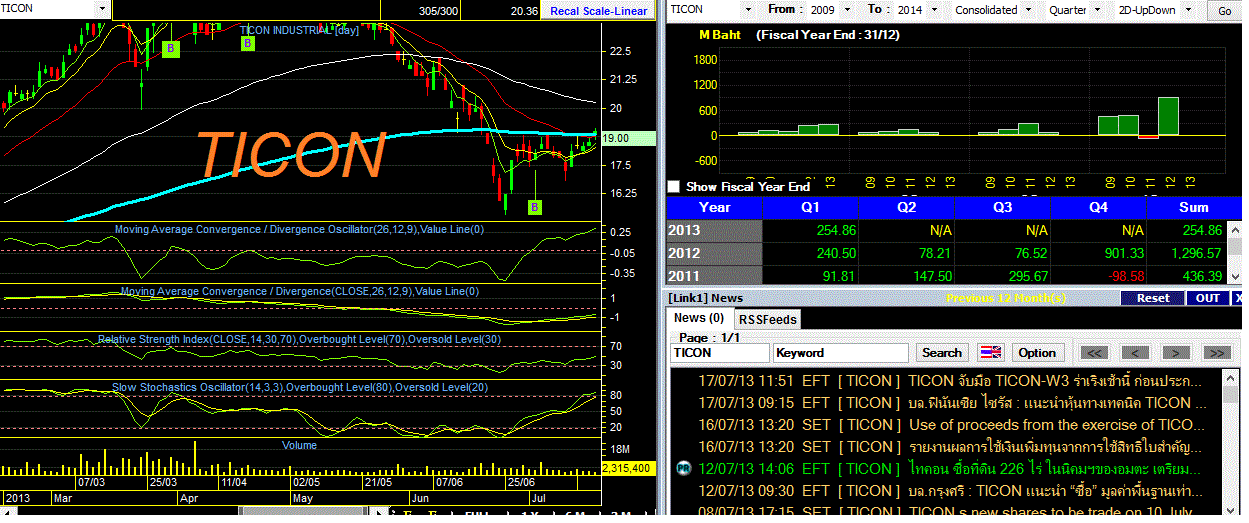The image size is (1249, 523).
Task: Click the news Option button
Action: point(1037,353)
